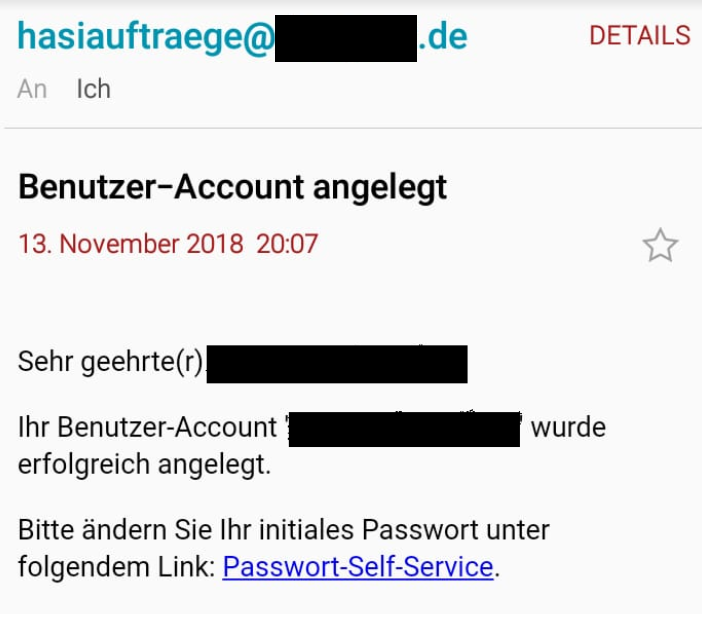The height and width of the screenshot is (635, 702).
Task: Tap the text "folgendem Link:"
Action: point(116,568)
